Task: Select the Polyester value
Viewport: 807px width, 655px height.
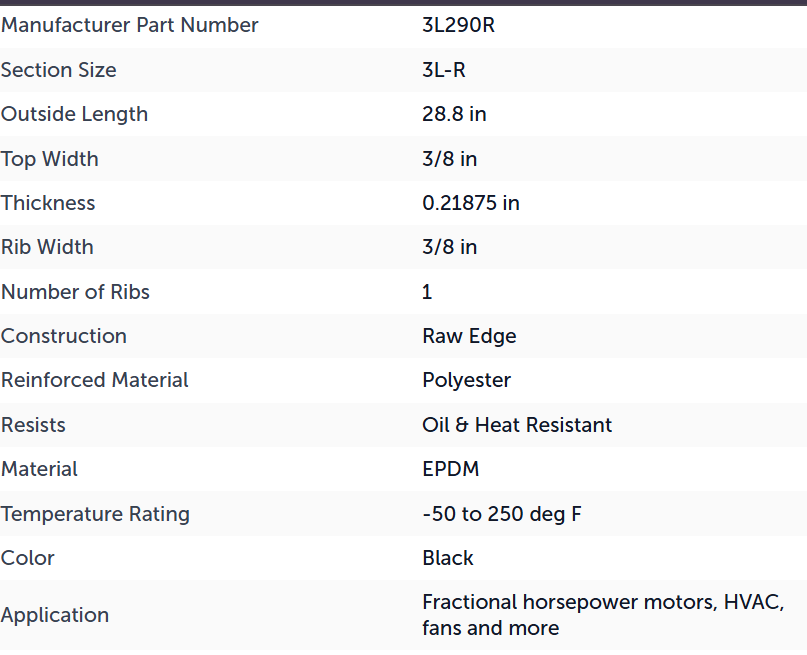Action: coord(467,381)
